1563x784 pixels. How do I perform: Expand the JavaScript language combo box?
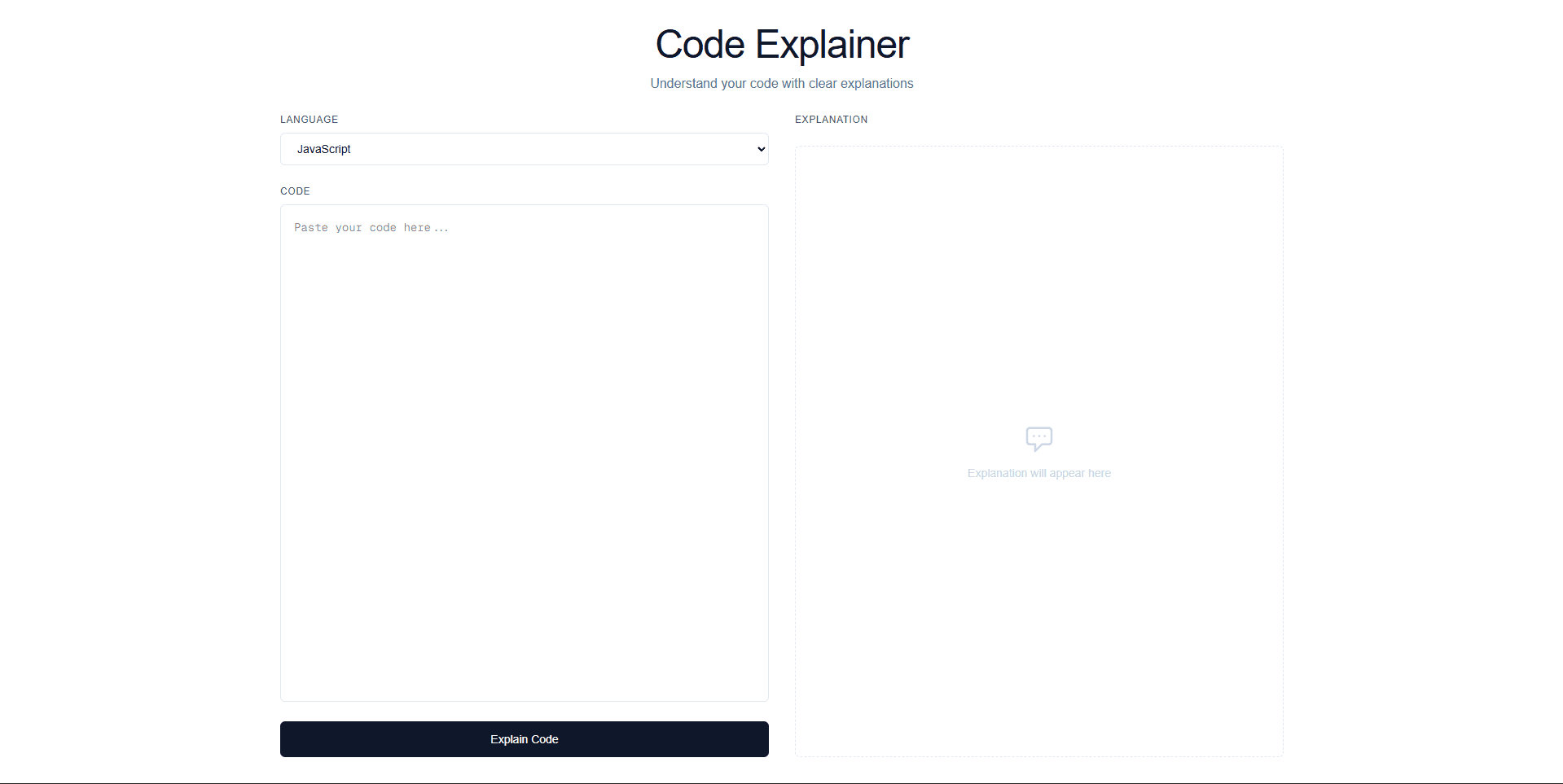point(524,149)
